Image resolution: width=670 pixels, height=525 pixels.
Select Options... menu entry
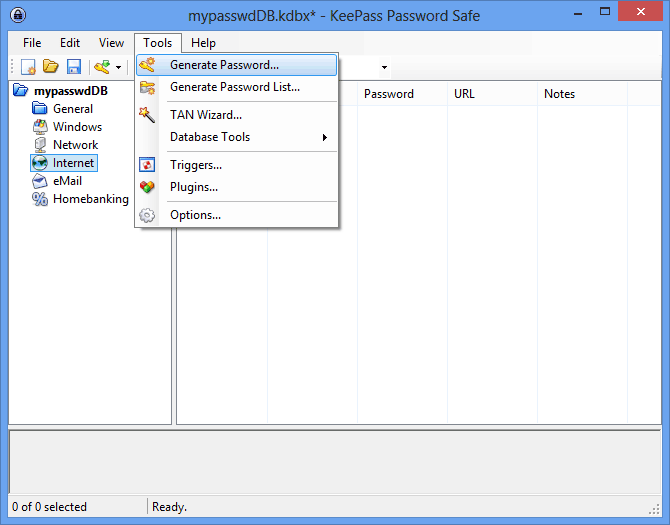click(237, 215)
